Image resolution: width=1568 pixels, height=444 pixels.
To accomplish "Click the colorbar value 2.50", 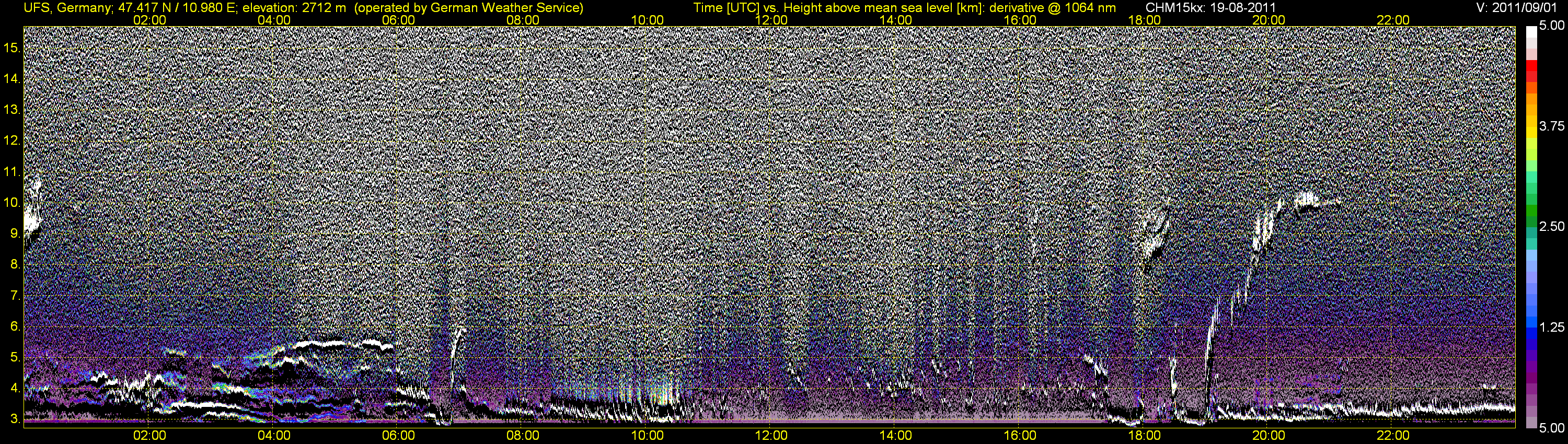I will [1552, 226].
